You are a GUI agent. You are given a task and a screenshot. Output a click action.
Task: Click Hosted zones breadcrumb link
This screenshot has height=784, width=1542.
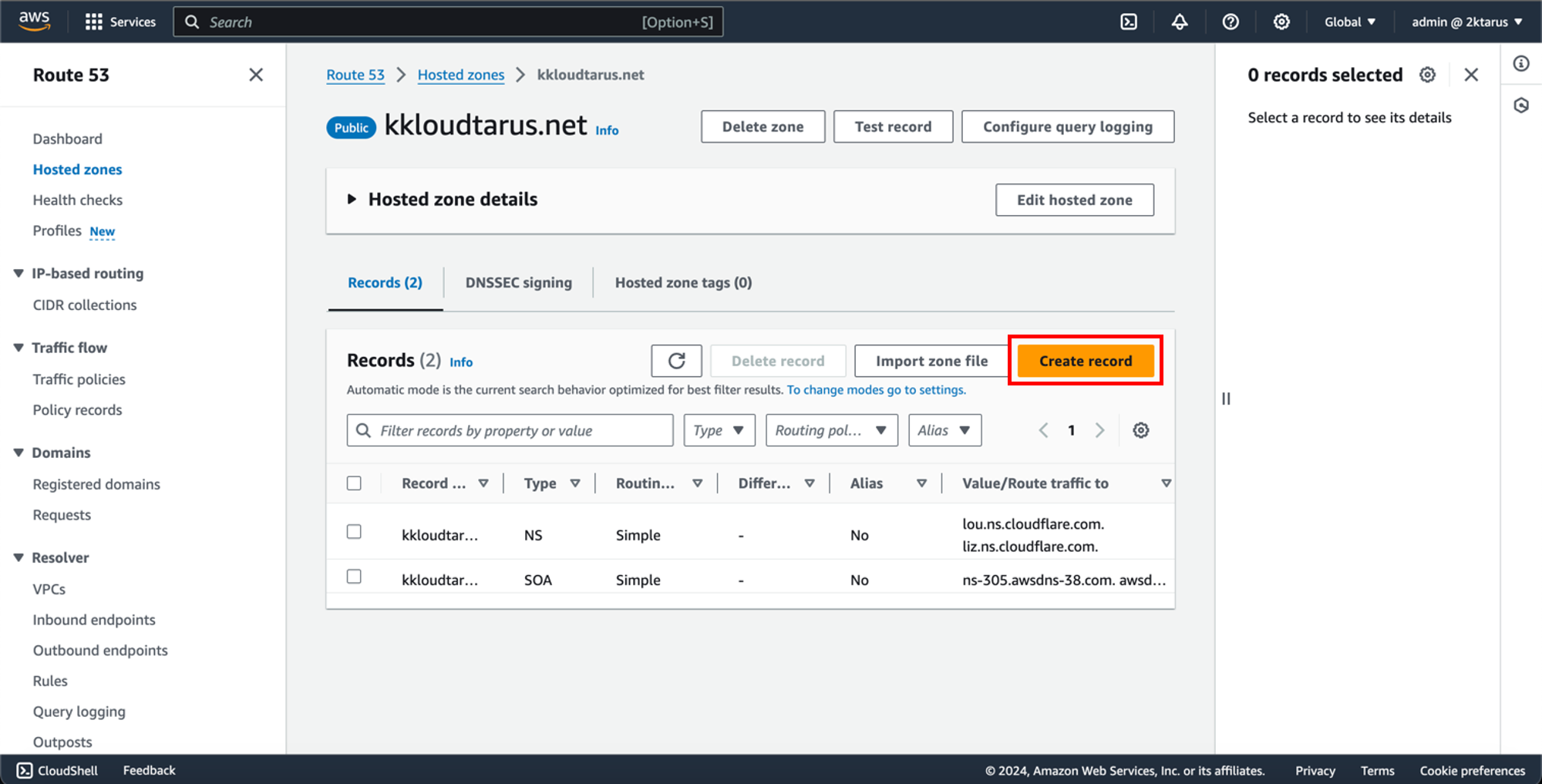[461, 75]
